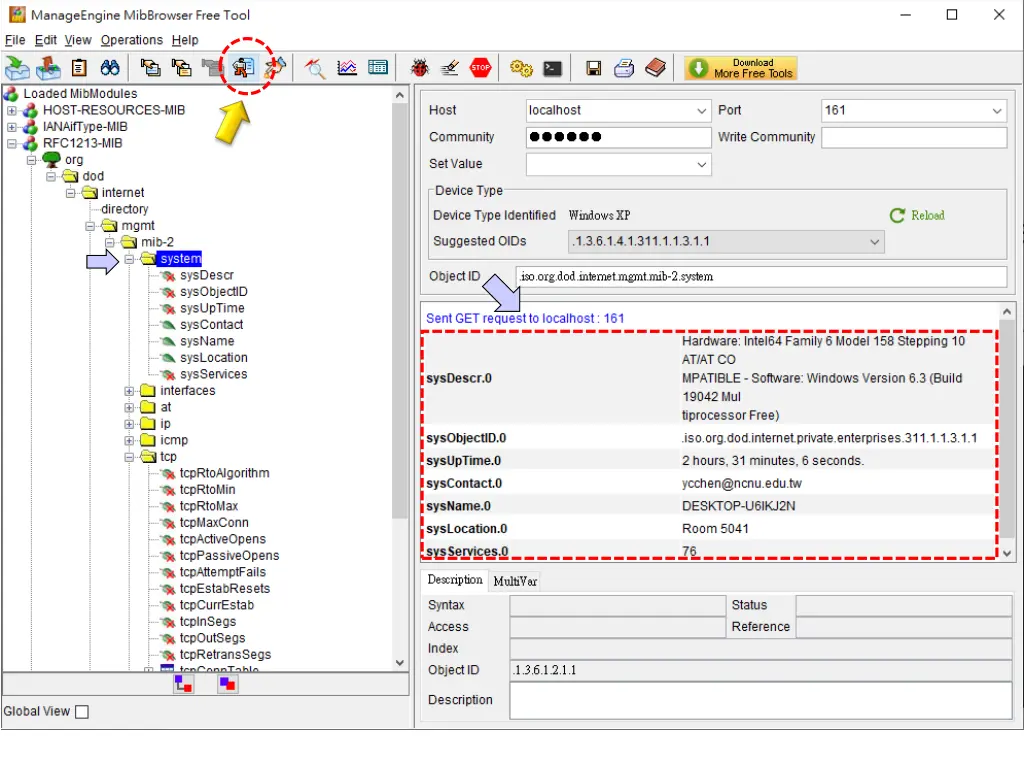1024x768 pixels.
Task: Open the trap viewer magnifier icon
Action: tap(315, 67)
